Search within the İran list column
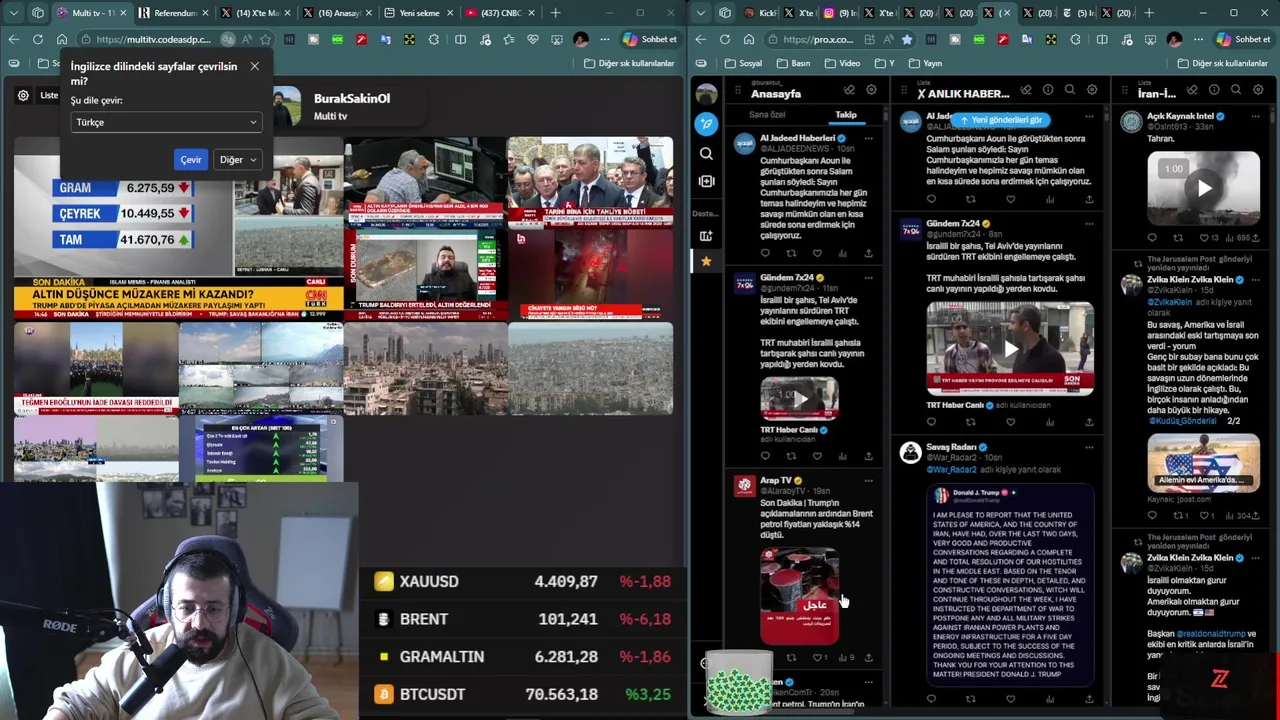1280x720 pixels. (1236, 90)
